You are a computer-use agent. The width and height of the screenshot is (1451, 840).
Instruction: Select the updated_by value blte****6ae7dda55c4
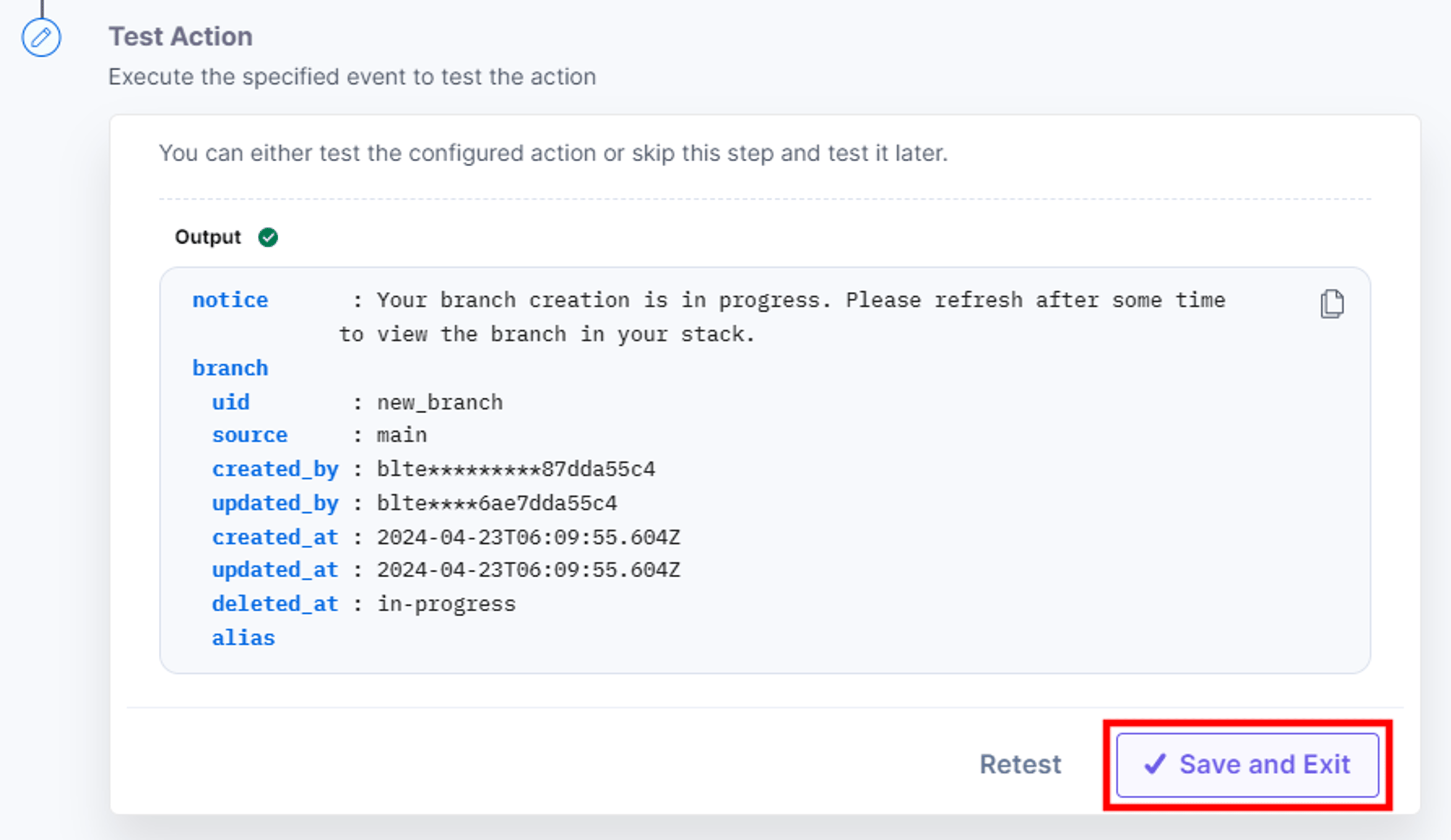(x=497, y=503)
